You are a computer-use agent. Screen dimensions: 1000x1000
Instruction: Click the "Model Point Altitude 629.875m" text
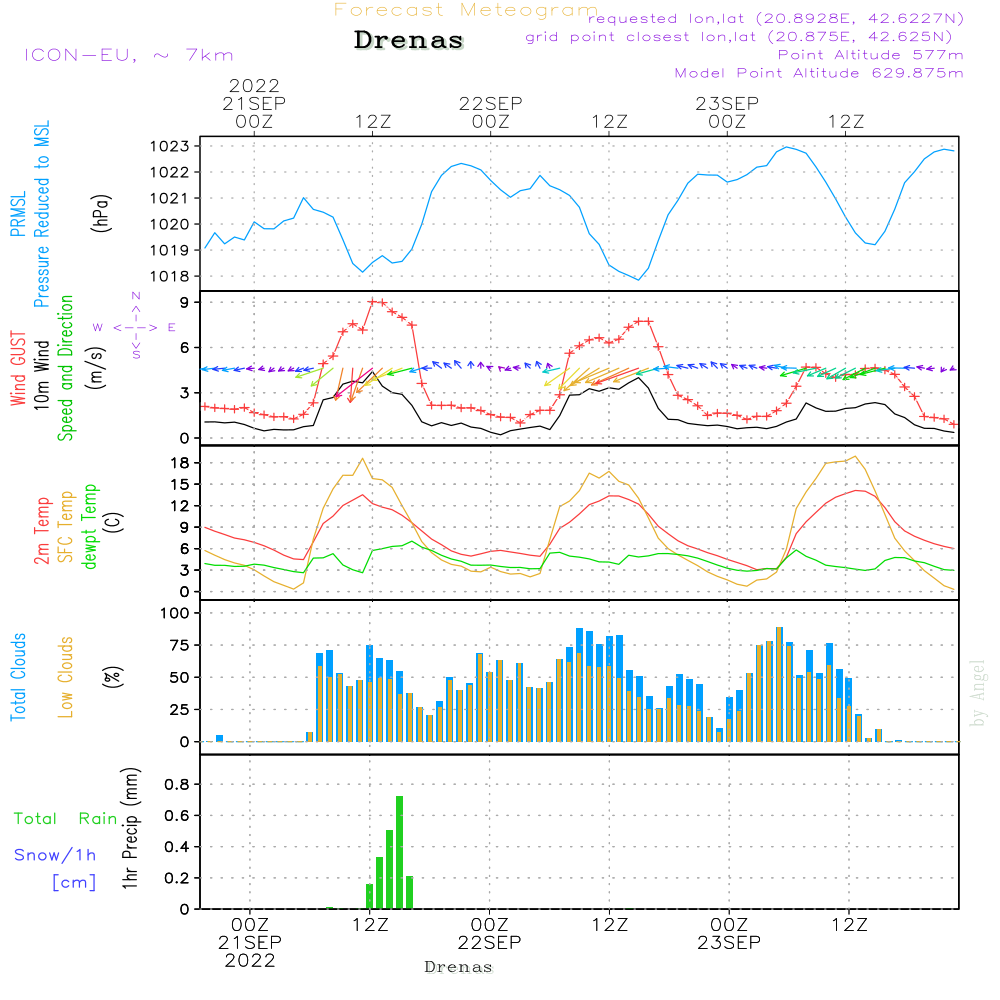[x=819, y=73]
